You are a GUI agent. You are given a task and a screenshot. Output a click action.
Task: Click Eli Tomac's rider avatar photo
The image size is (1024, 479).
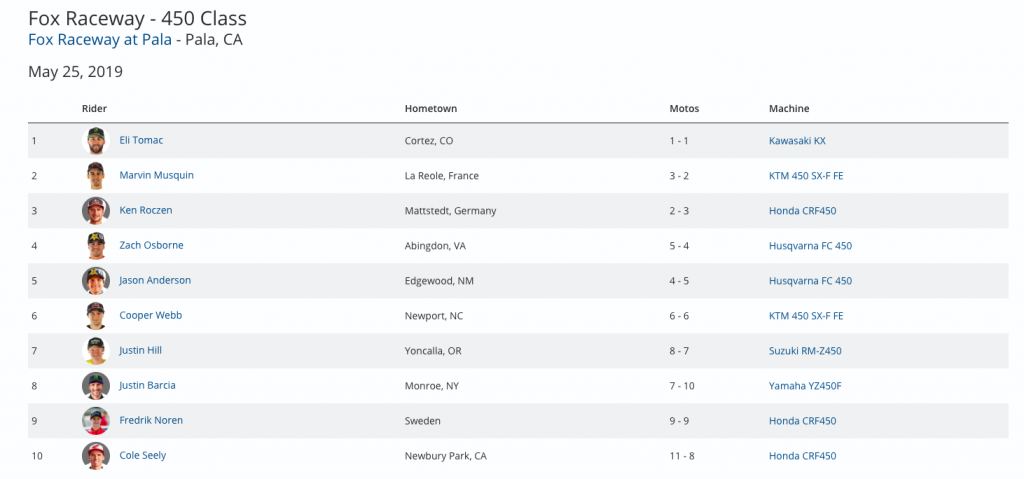[x=96, y=141]
